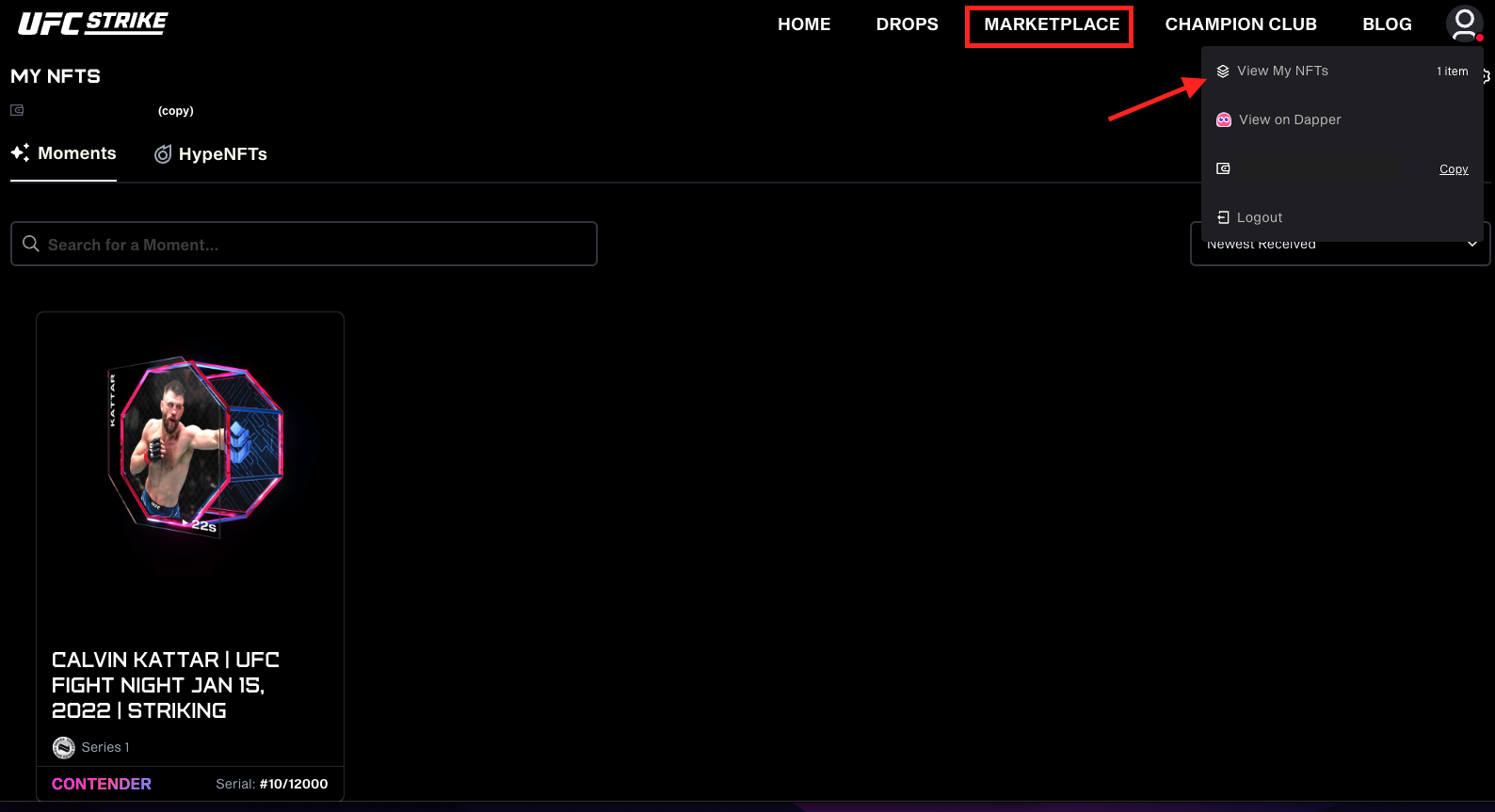Go to the Drops page

pos(907,24)
